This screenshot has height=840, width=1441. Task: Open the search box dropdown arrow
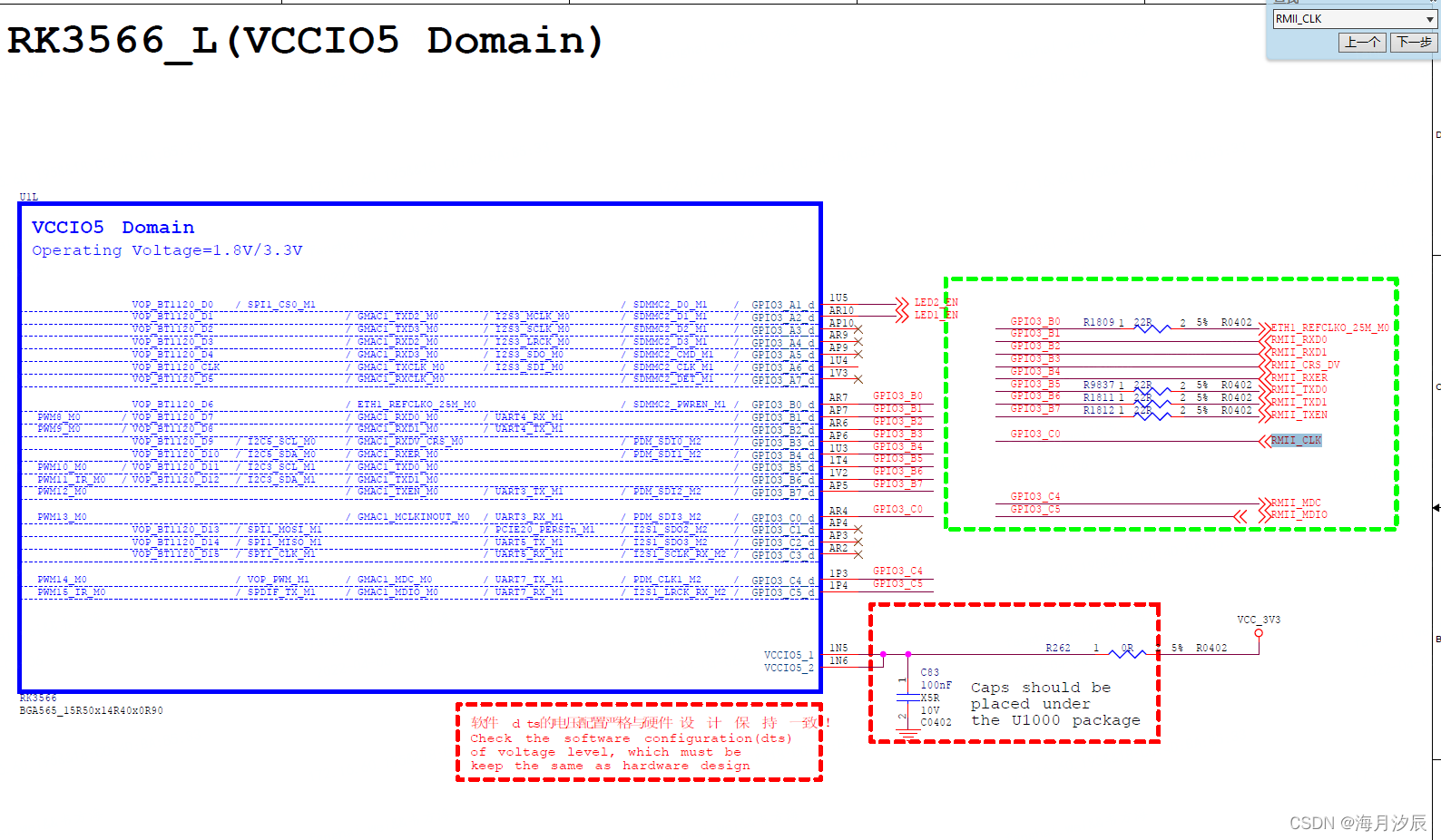click(1430, 19)
